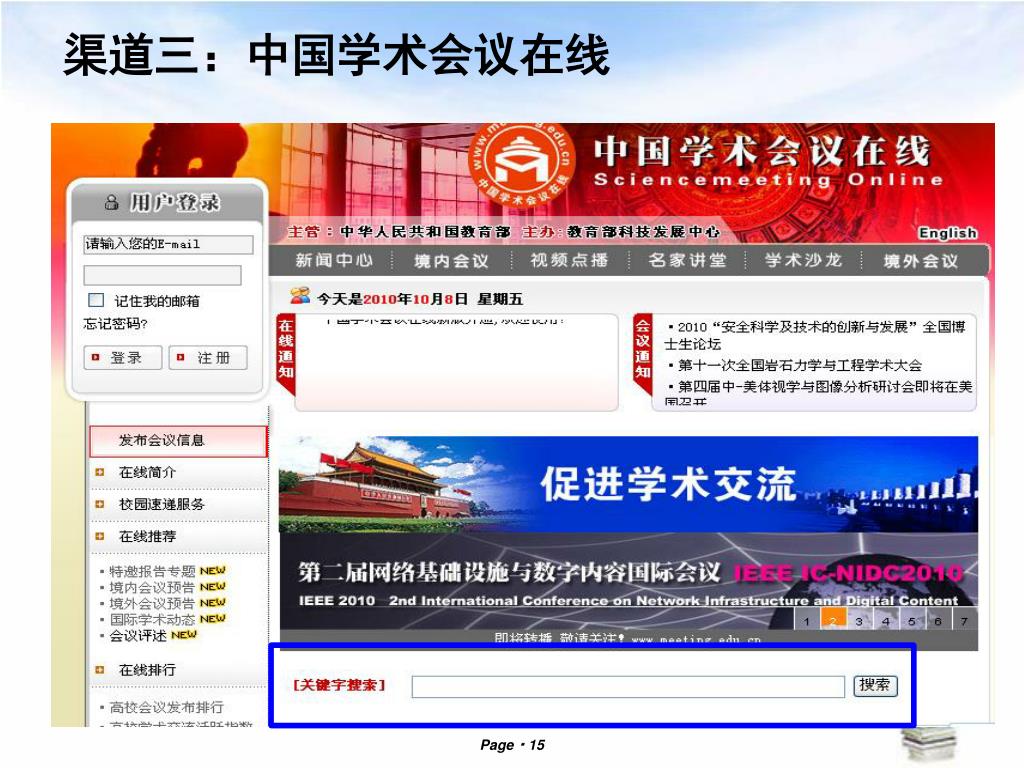Open 国际学术动态 link
1024x768 pixels.
pos(152,619)
